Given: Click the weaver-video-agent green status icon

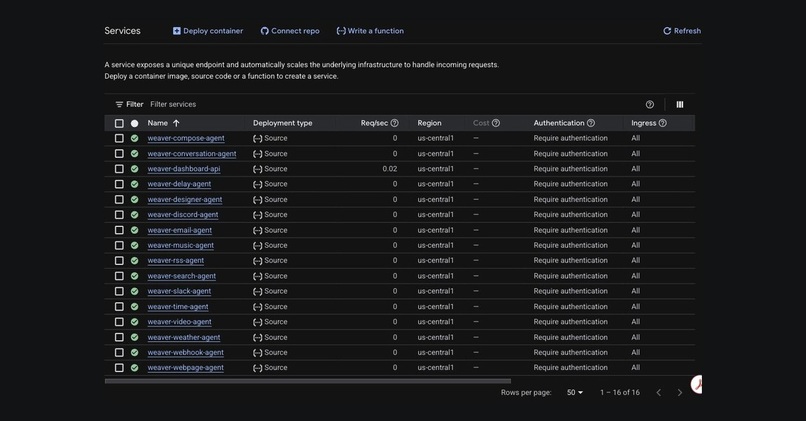Looking at the screenshot, I should coord(134,322).
